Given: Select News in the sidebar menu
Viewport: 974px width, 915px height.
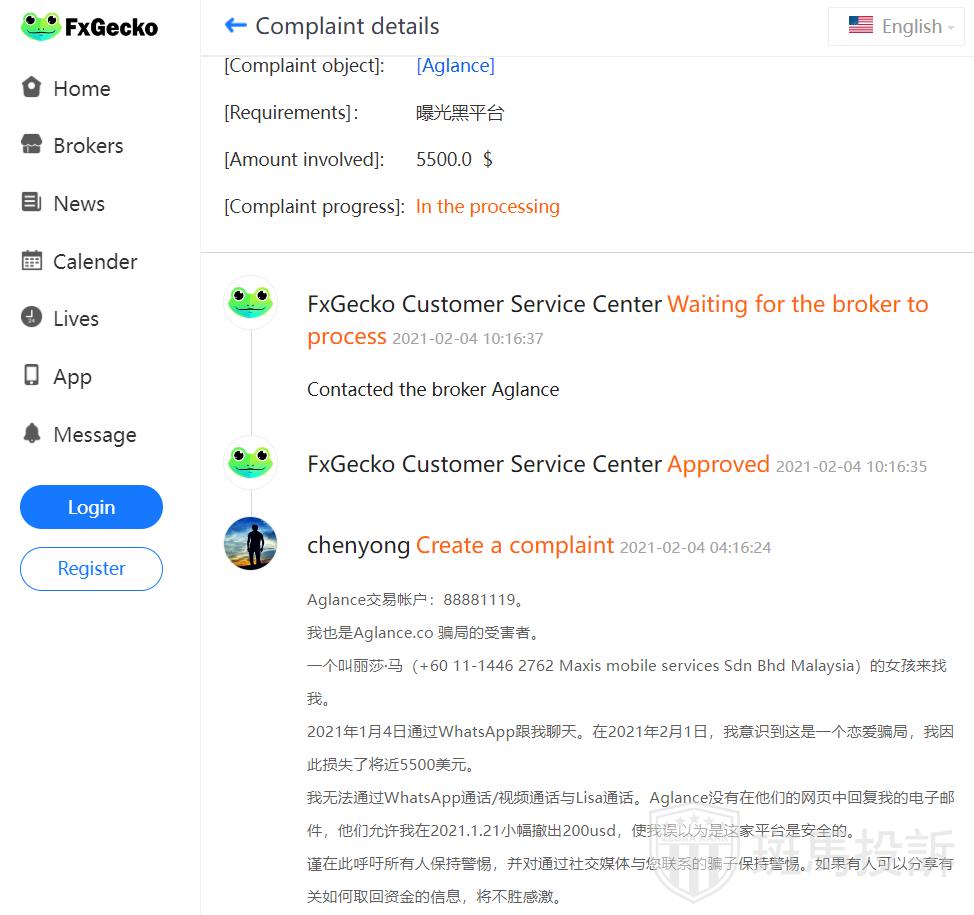Looking at the screenshot, I should [x=79, y=204].
